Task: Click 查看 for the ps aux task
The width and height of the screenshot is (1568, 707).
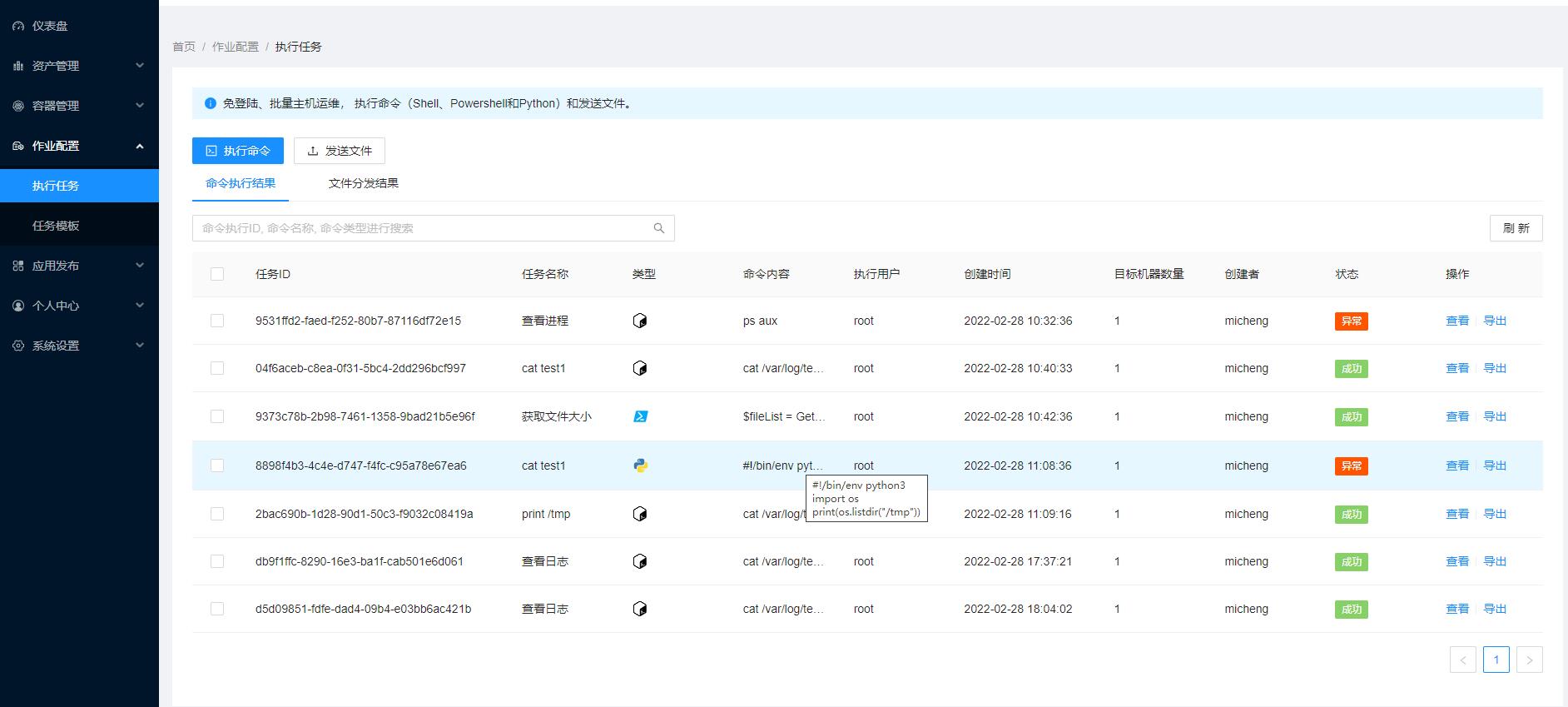Action: click(1457, 321)
